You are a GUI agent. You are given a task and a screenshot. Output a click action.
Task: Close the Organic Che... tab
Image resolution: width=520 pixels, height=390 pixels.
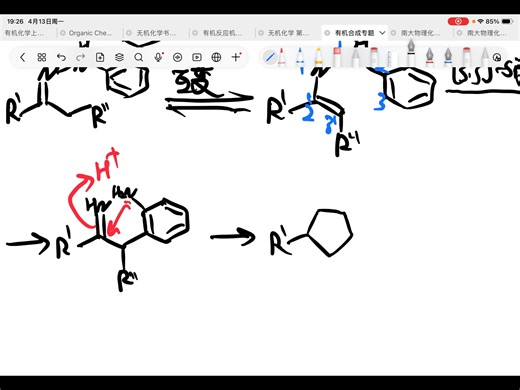click(x=62, y=33)
